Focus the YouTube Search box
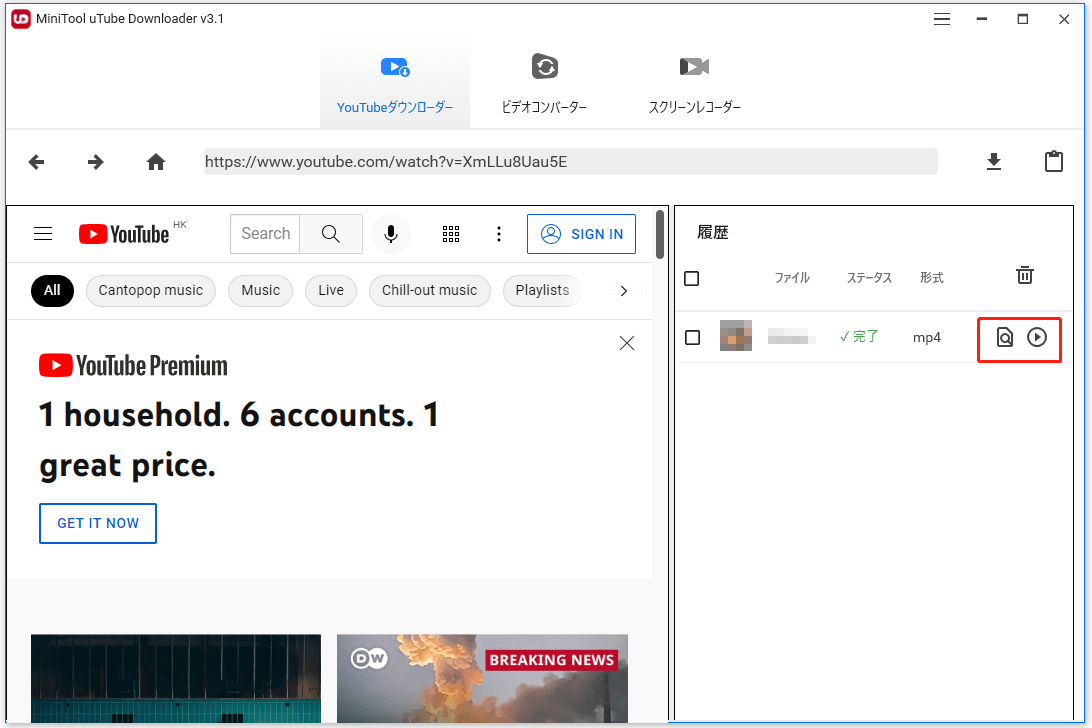Screen dimensions: 1092x728 [265, 234]
